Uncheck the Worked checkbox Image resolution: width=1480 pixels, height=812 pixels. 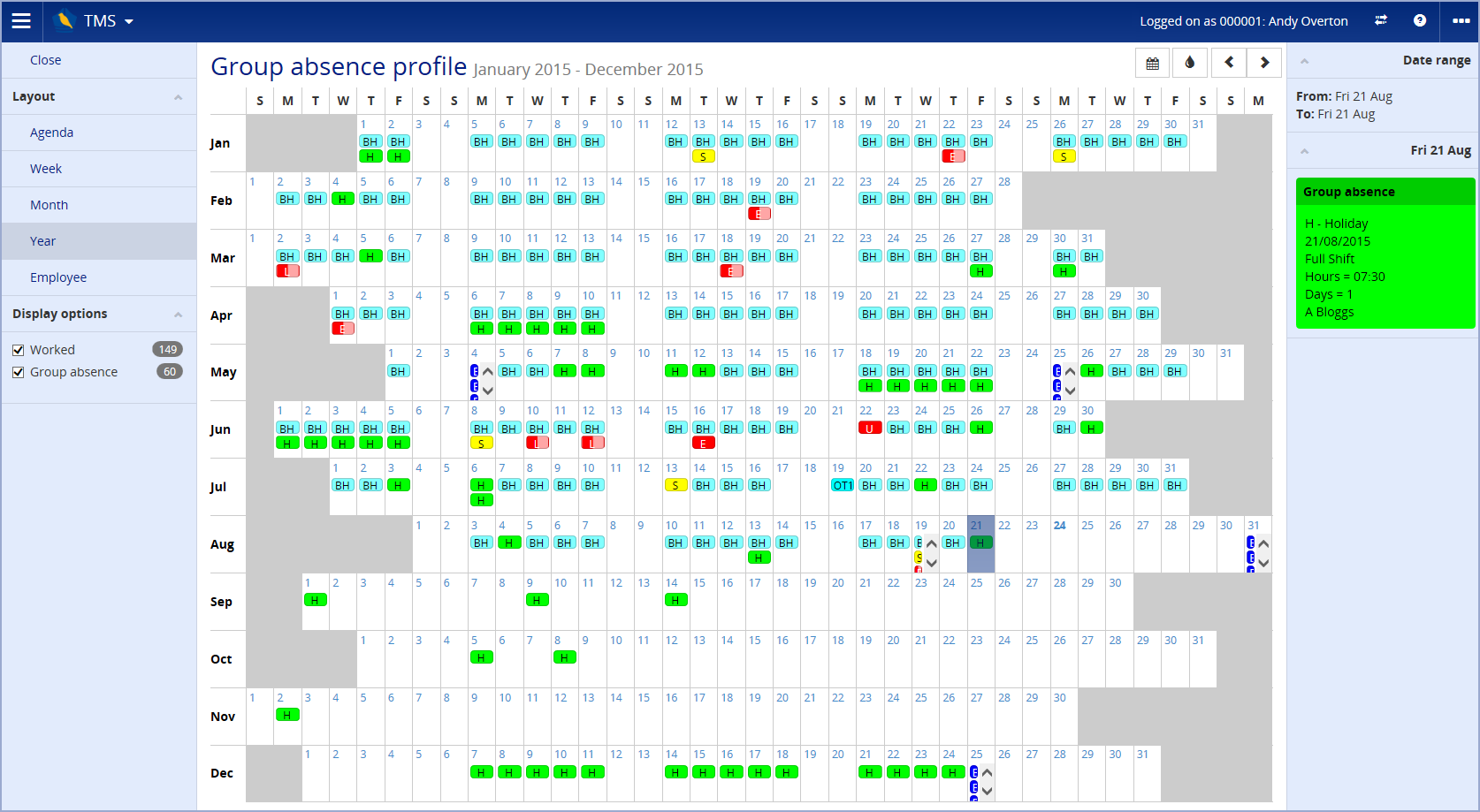(x=19, y=350)
